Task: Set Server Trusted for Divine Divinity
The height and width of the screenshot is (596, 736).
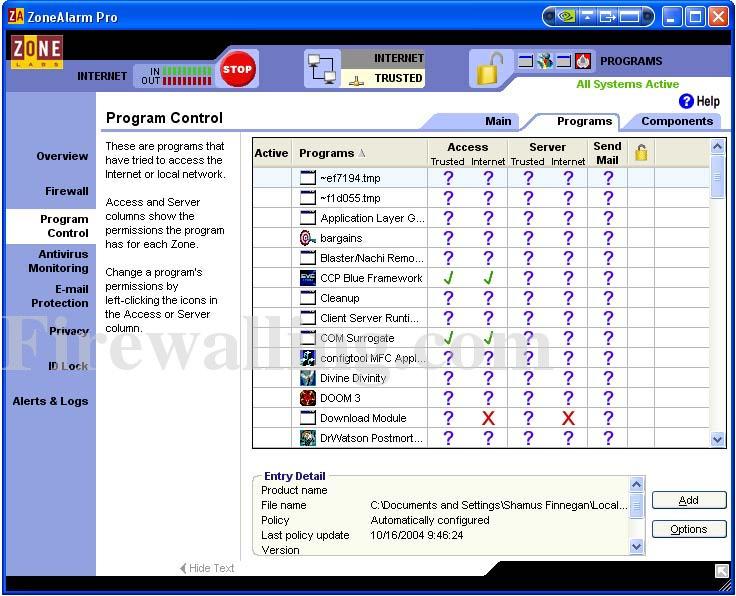Action: [x=528, y=378]
